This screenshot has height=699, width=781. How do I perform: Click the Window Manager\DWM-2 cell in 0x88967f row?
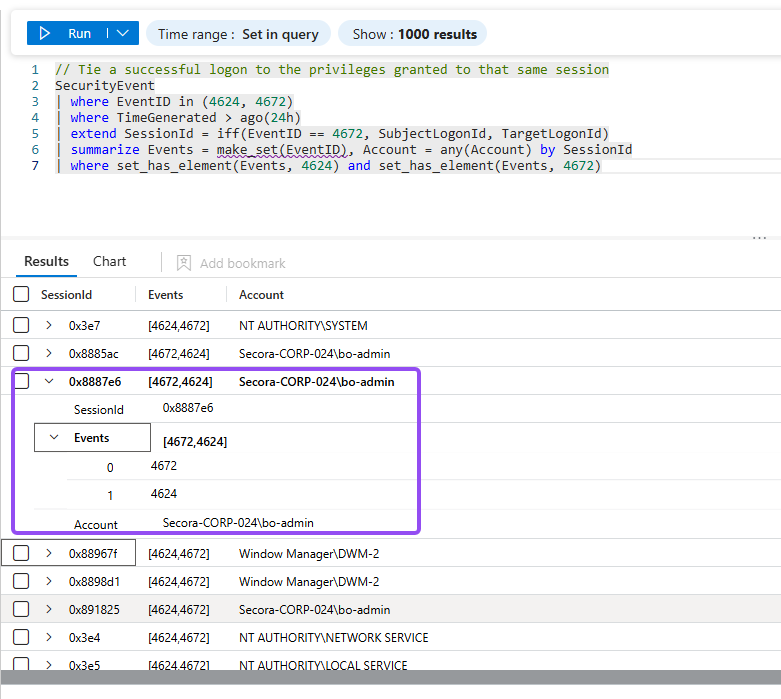(x=309, y=554)
